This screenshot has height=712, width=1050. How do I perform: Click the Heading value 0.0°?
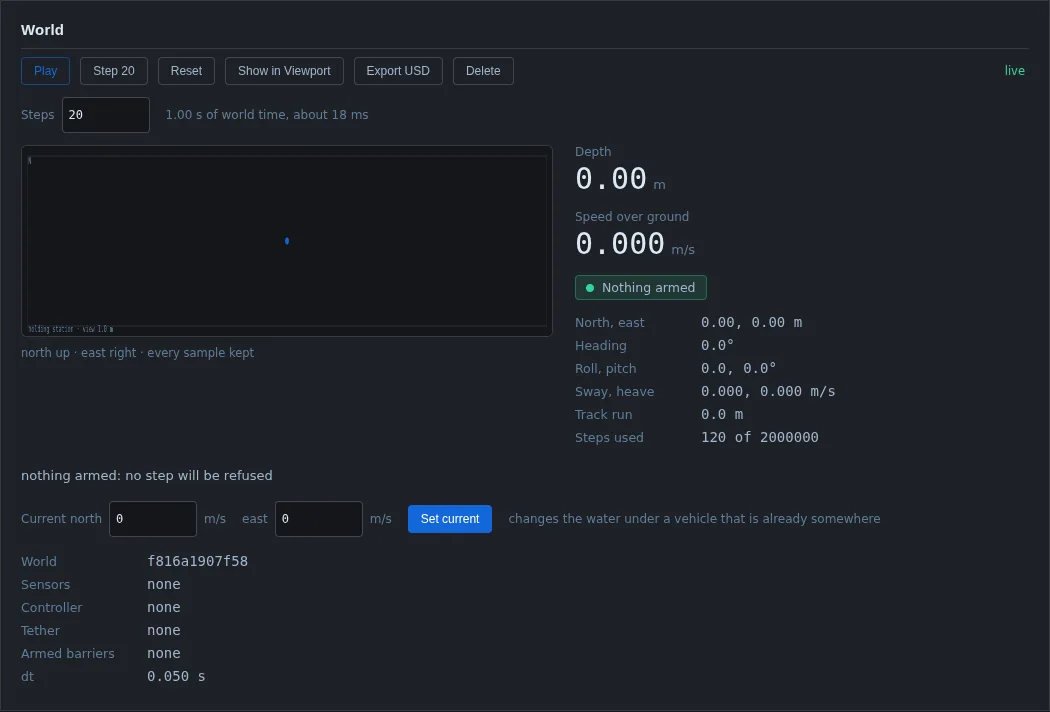(718, 346)
